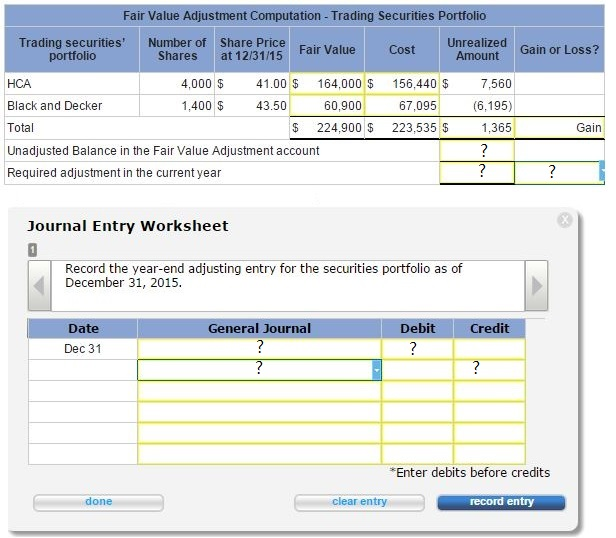Viewport: 616px width, 538px height.
Task: Open second-row General Journal account dropdown
Action: (x=376, y=370)
